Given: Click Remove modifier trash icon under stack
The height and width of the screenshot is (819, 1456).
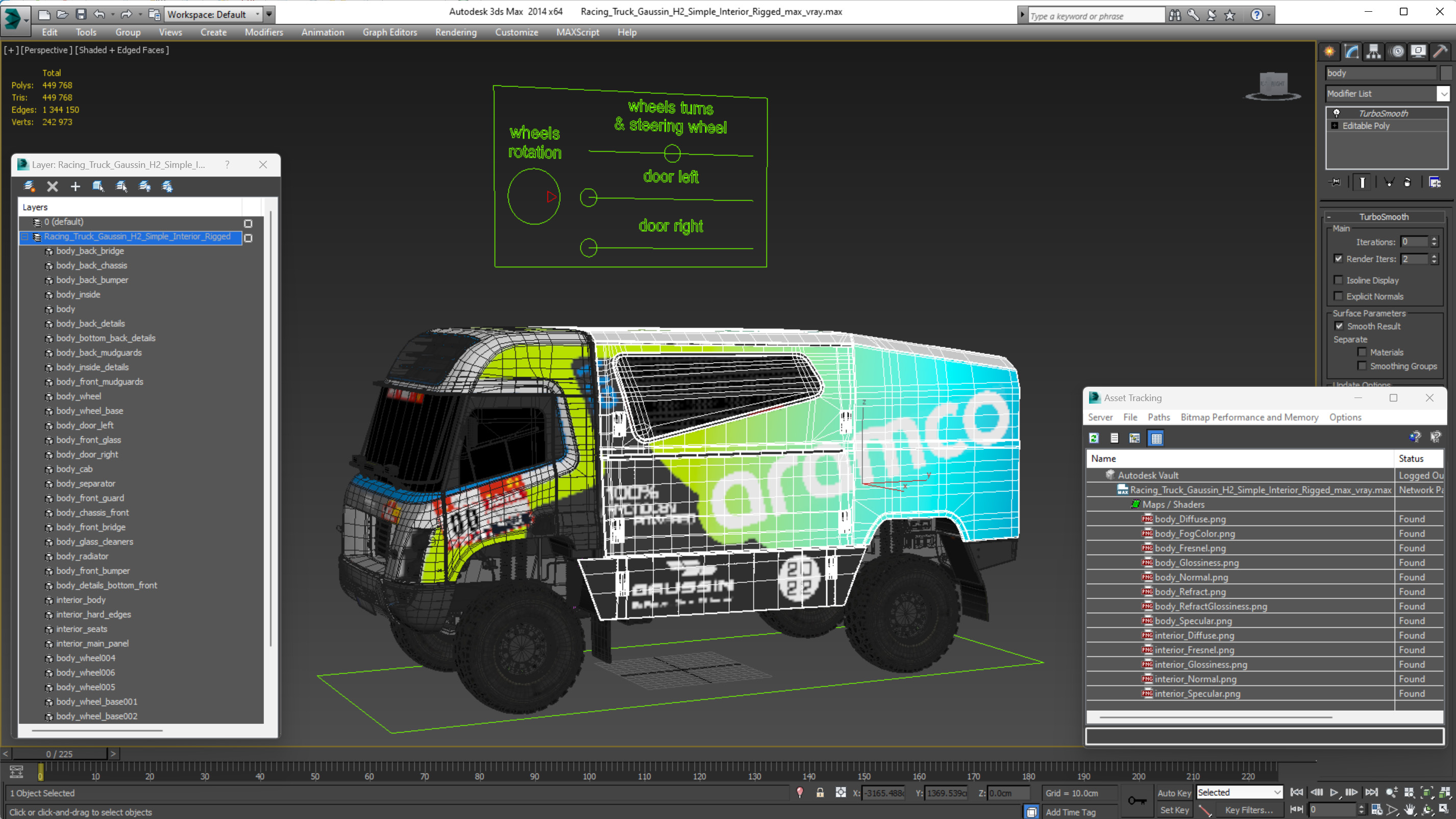Looking at the screenshot, I should coord(1408,182).
